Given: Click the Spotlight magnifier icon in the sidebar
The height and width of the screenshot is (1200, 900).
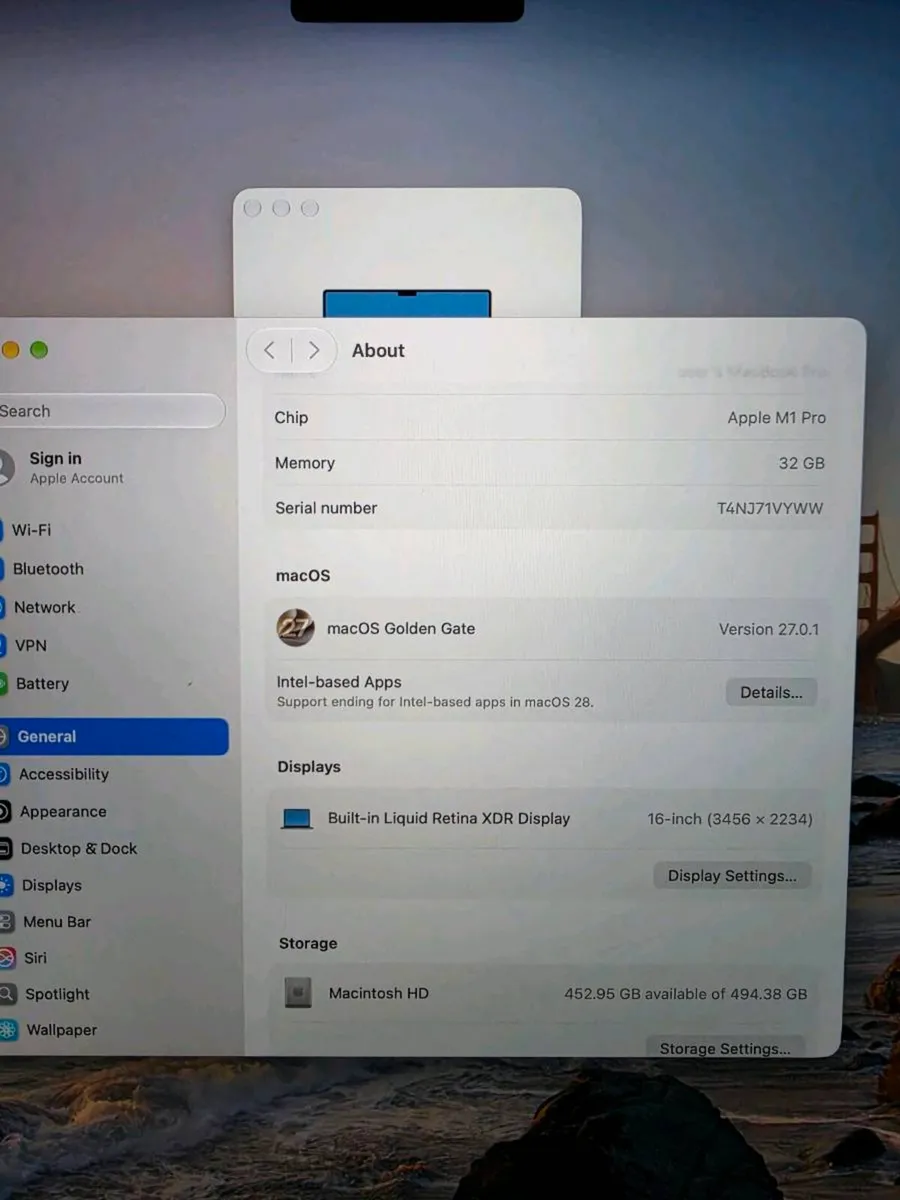Looking at the screenshot, I should [7, 994].
